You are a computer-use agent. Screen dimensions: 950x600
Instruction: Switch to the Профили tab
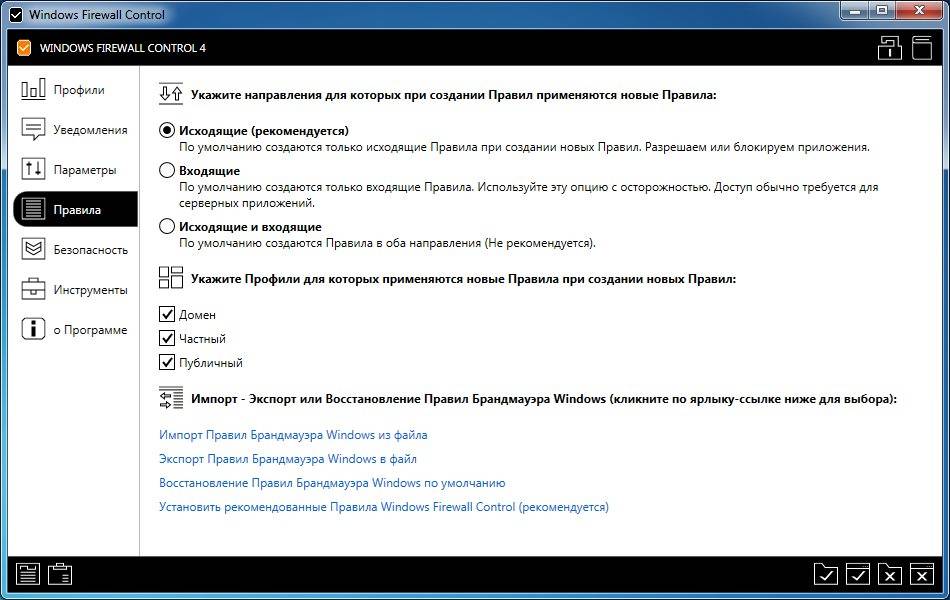point(75,90)
